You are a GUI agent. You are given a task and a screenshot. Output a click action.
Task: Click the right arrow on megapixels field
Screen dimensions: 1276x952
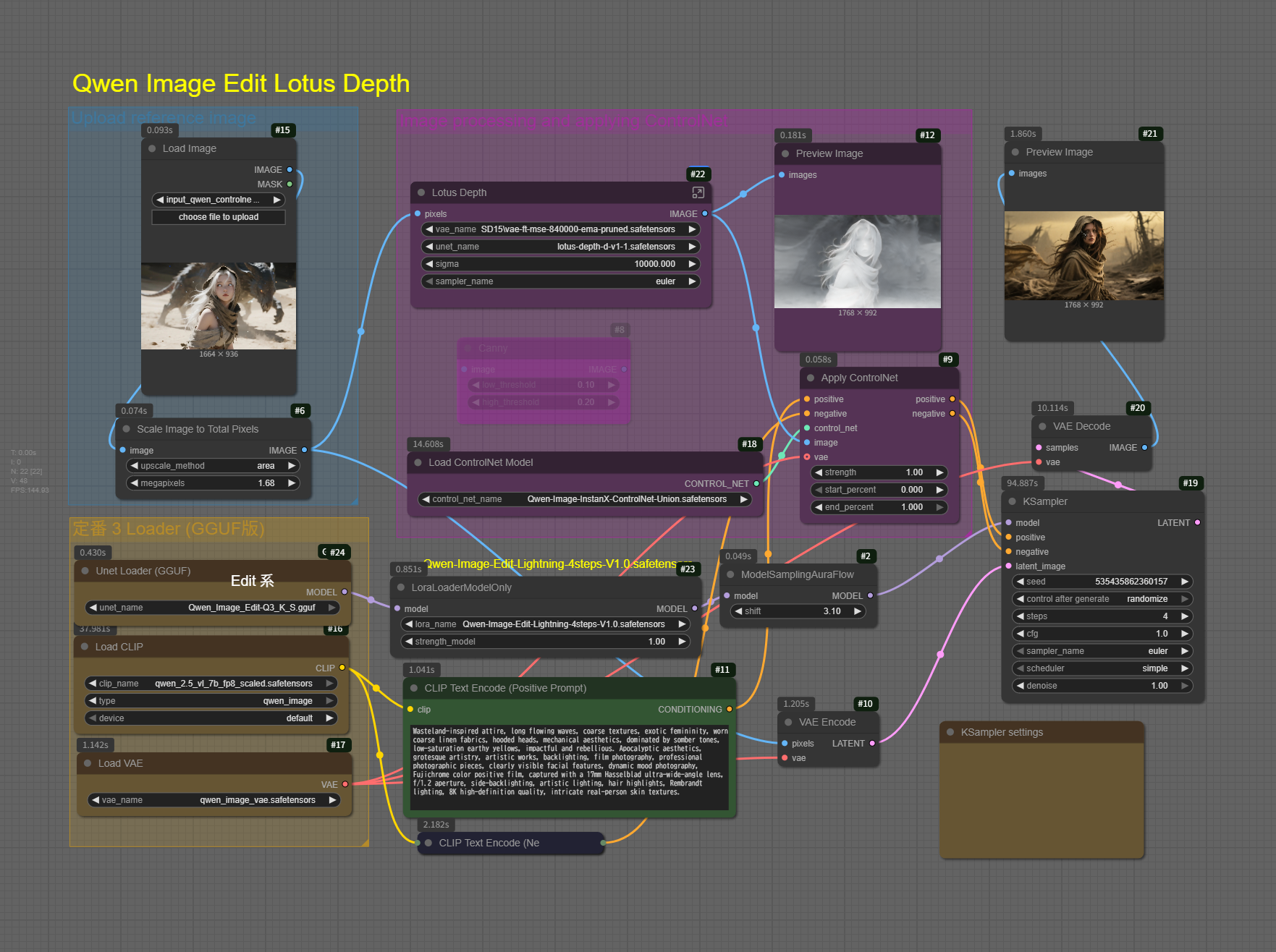292,483
